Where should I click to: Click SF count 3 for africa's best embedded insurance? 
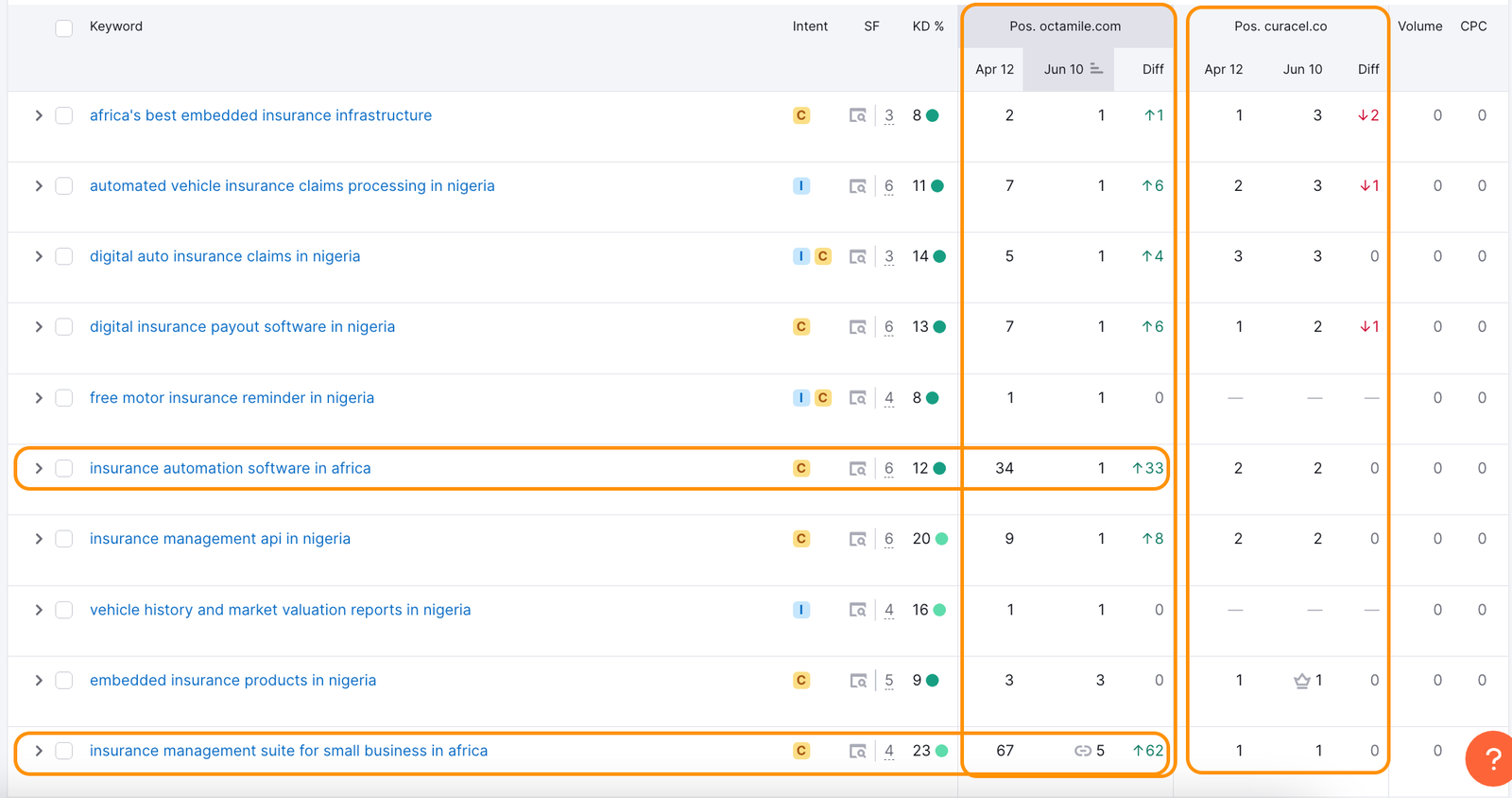889,115
